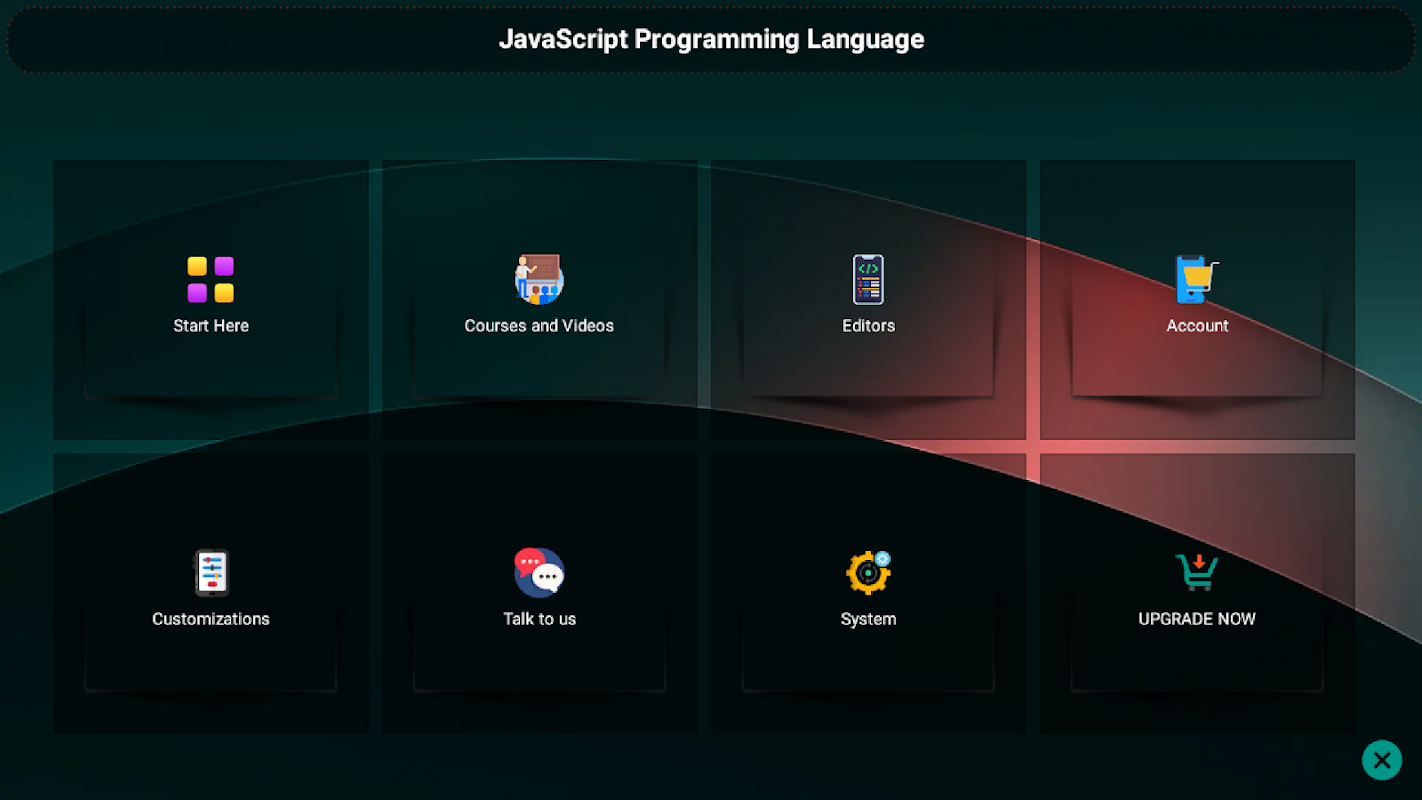Choose the "Customizations" text label
Image resolution: width=1422 pixels, height=800 pixels.
point(211,619)
